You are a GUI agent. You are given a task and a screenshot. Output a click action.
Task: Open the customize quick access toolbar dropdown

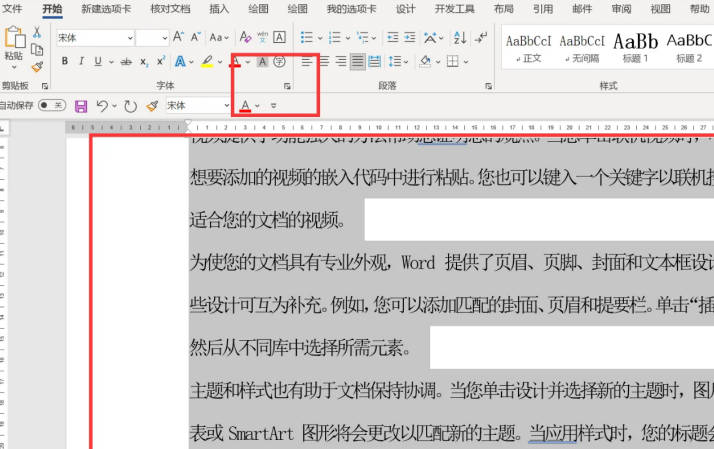[273, 106]
